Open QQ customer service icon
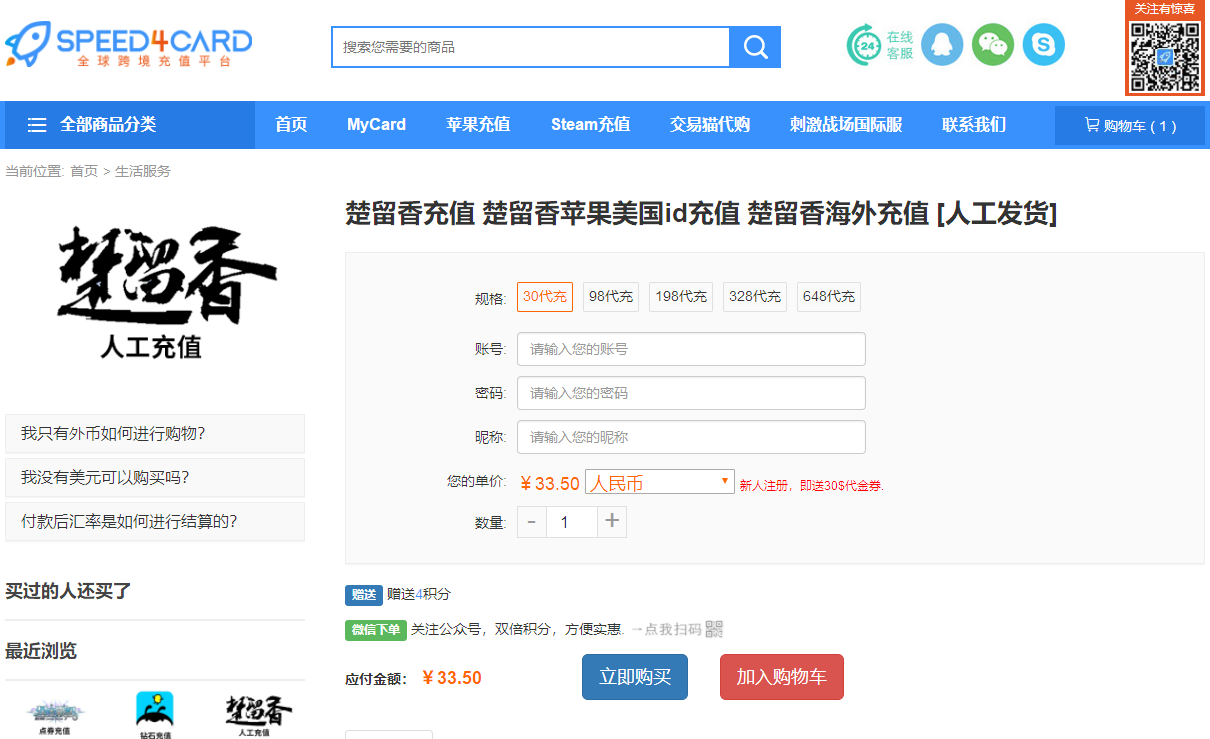 click(941, 45)
